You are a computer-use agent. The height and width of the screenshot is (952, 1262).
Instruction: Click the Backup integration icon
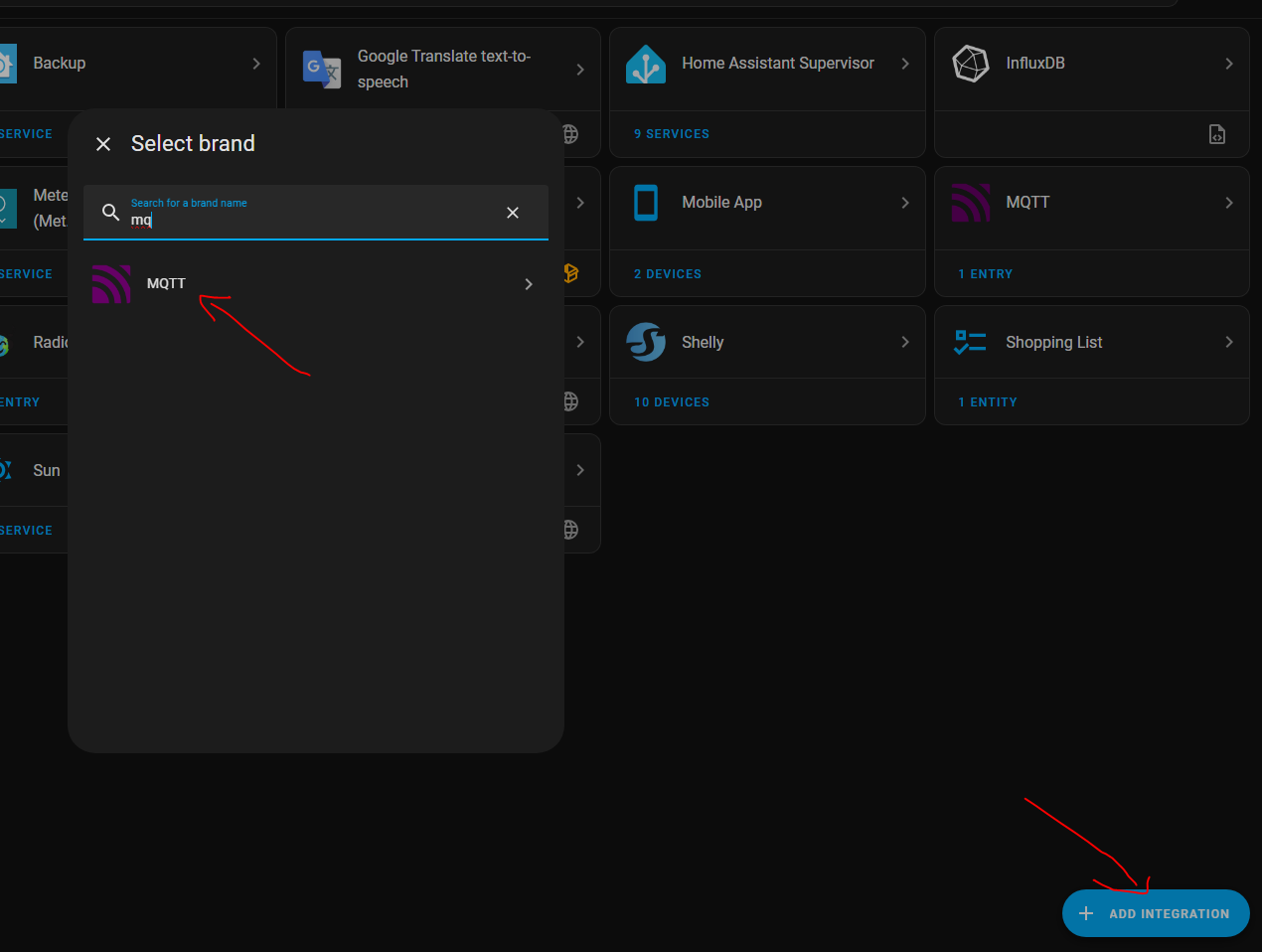pos(7,64)
